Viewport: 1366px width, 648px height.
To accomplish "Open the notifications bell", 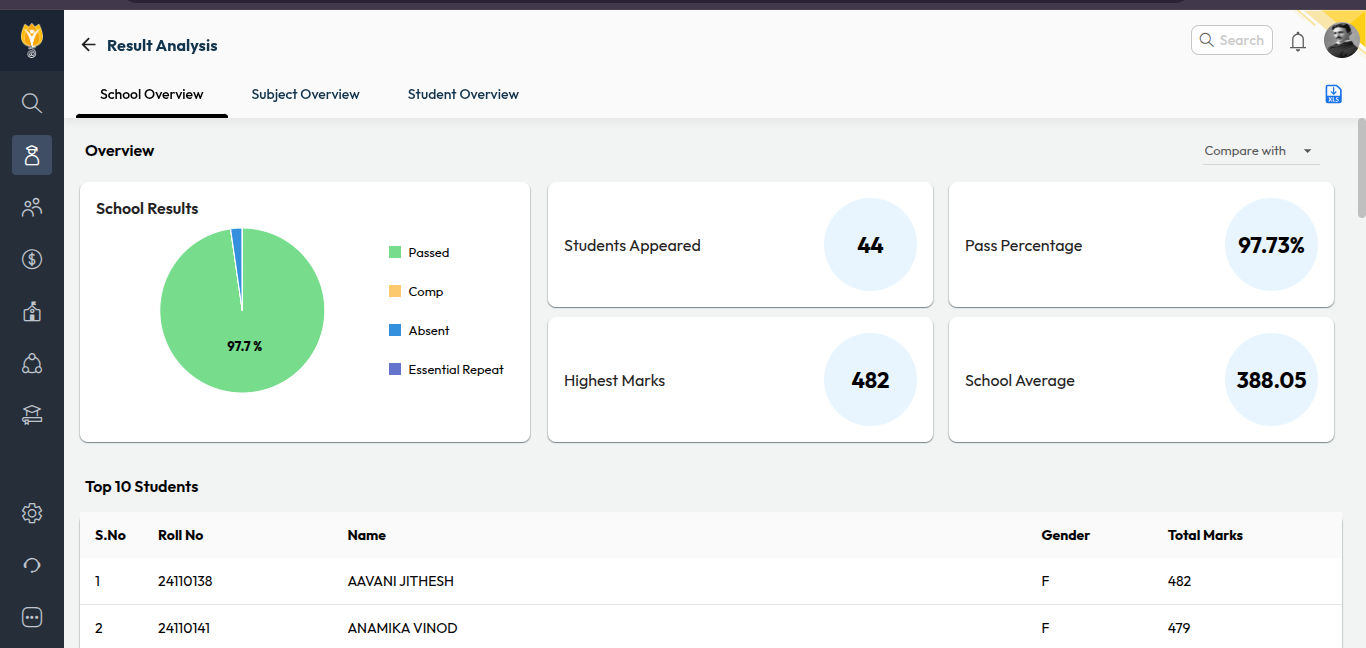I will click(x=1298, y=41).
